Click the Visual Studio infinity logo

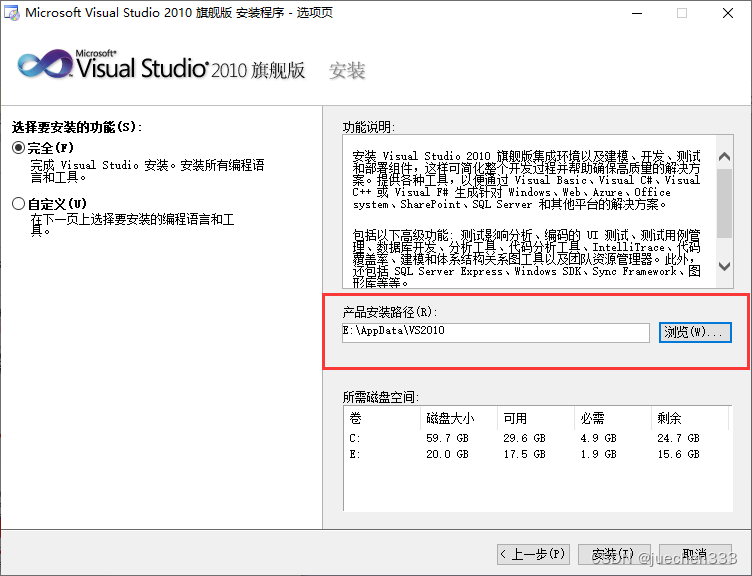click(x=45, y=64)
